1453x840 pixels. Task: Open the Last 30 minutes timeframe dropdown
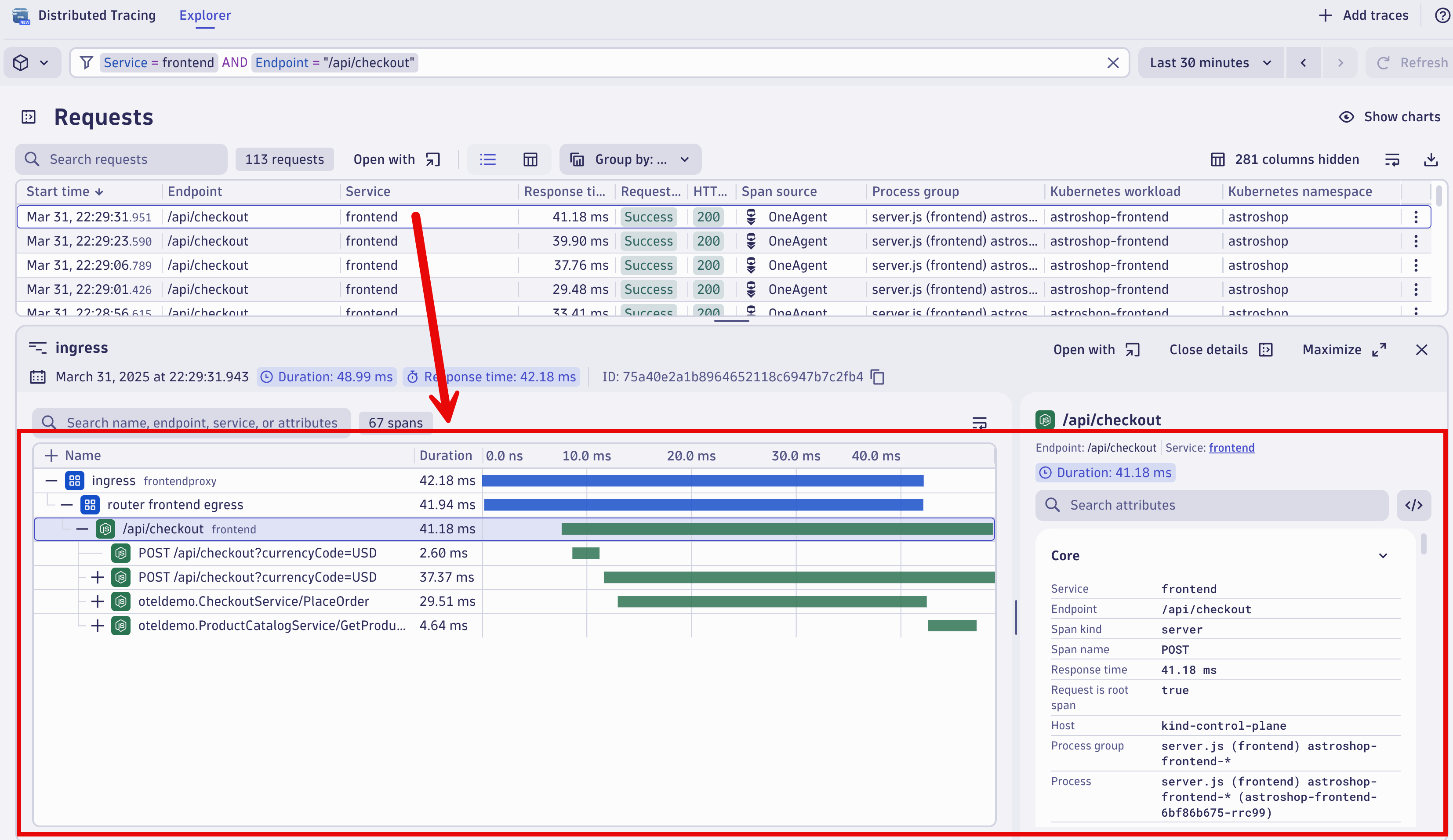(1210, 62)
